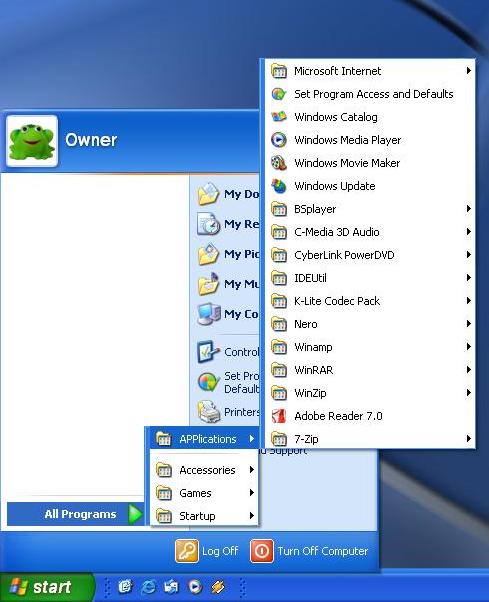The width and height of the screenshot is (489, 602).
Task: Click the Nero folder icon
Action: [x=279, y=324]
